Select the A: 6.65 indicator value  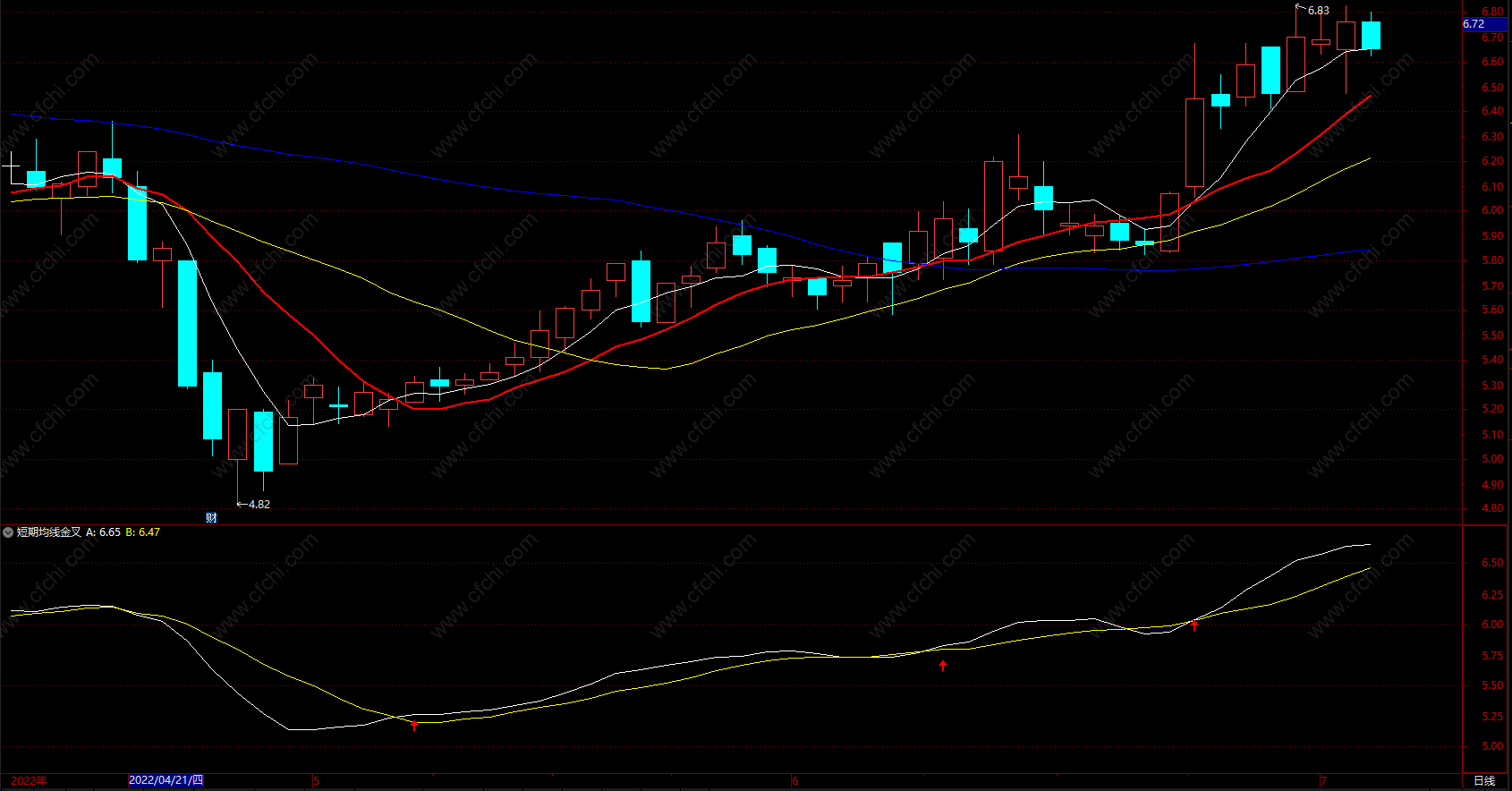103,532
